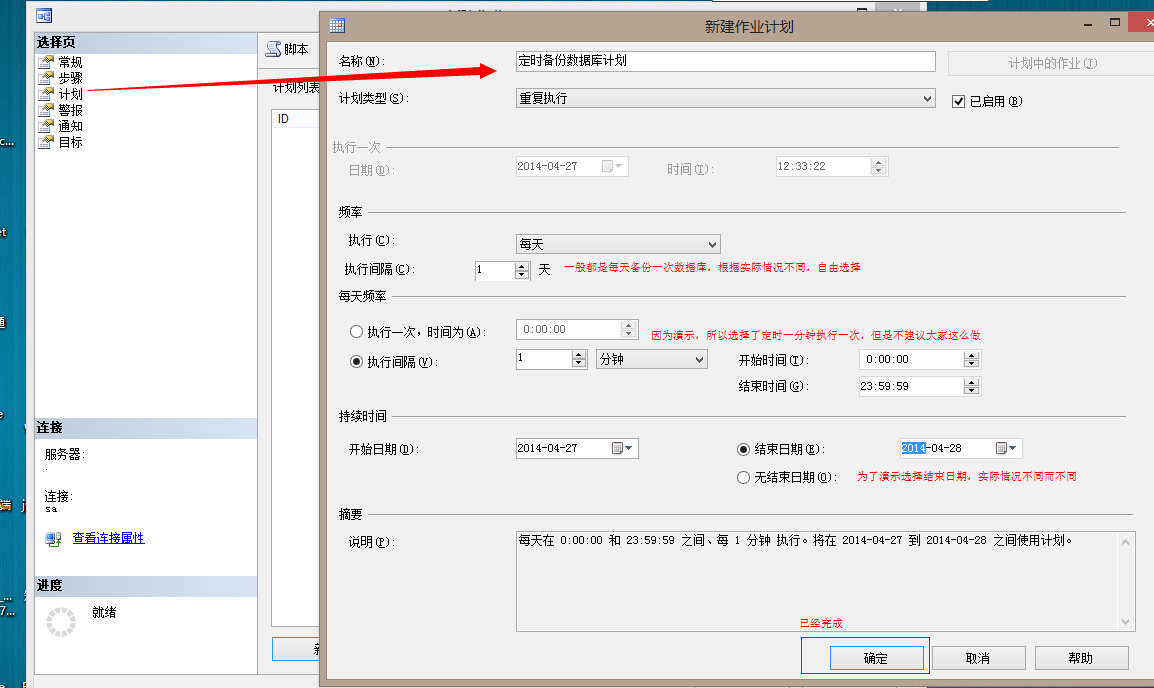
Task: Open the 常规 page
Action: click(x=71, y=63)
